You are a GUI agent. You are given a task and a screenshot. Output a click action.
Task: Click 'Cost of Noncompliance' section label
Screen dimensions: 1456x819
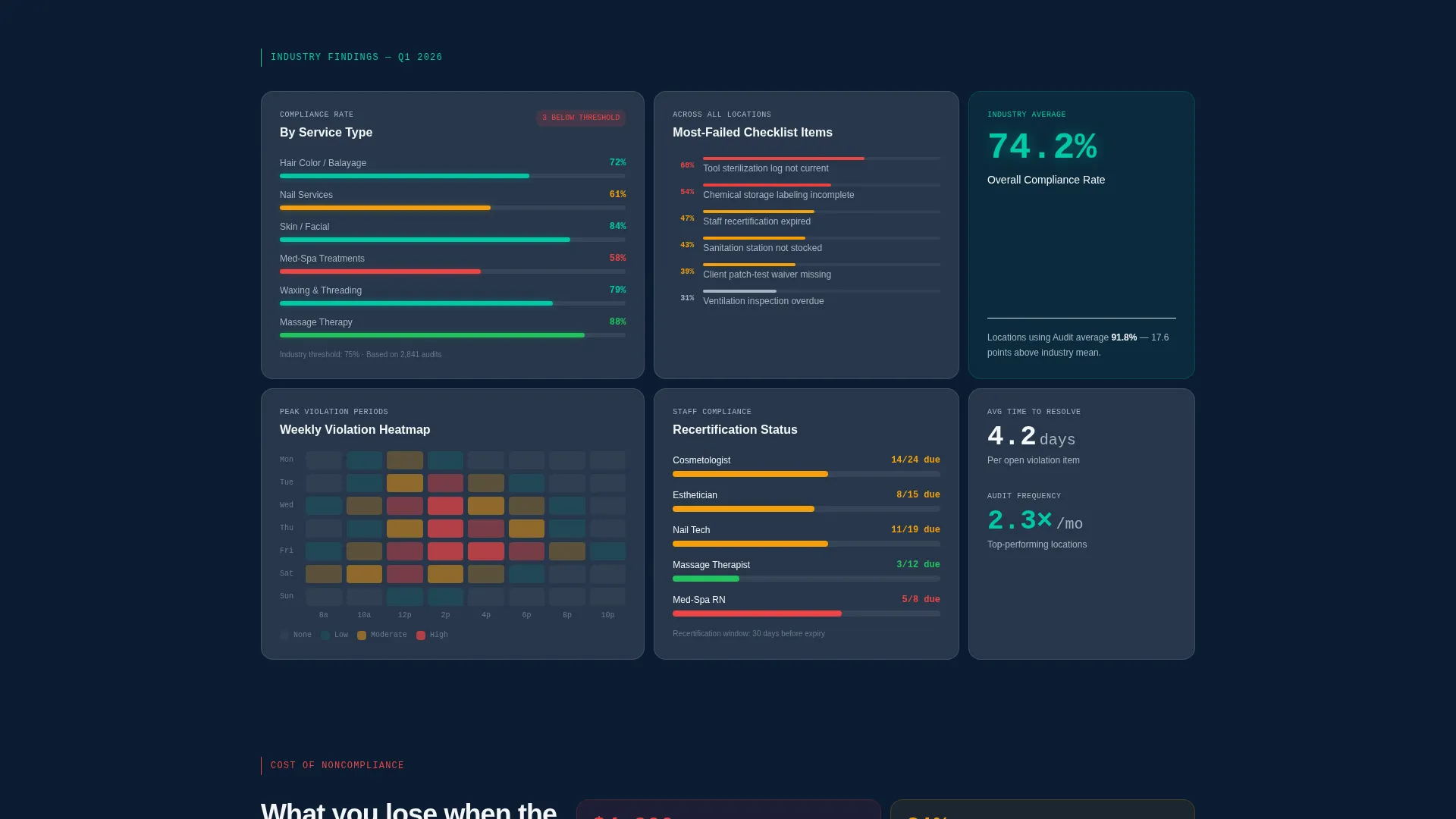[337, 766]
